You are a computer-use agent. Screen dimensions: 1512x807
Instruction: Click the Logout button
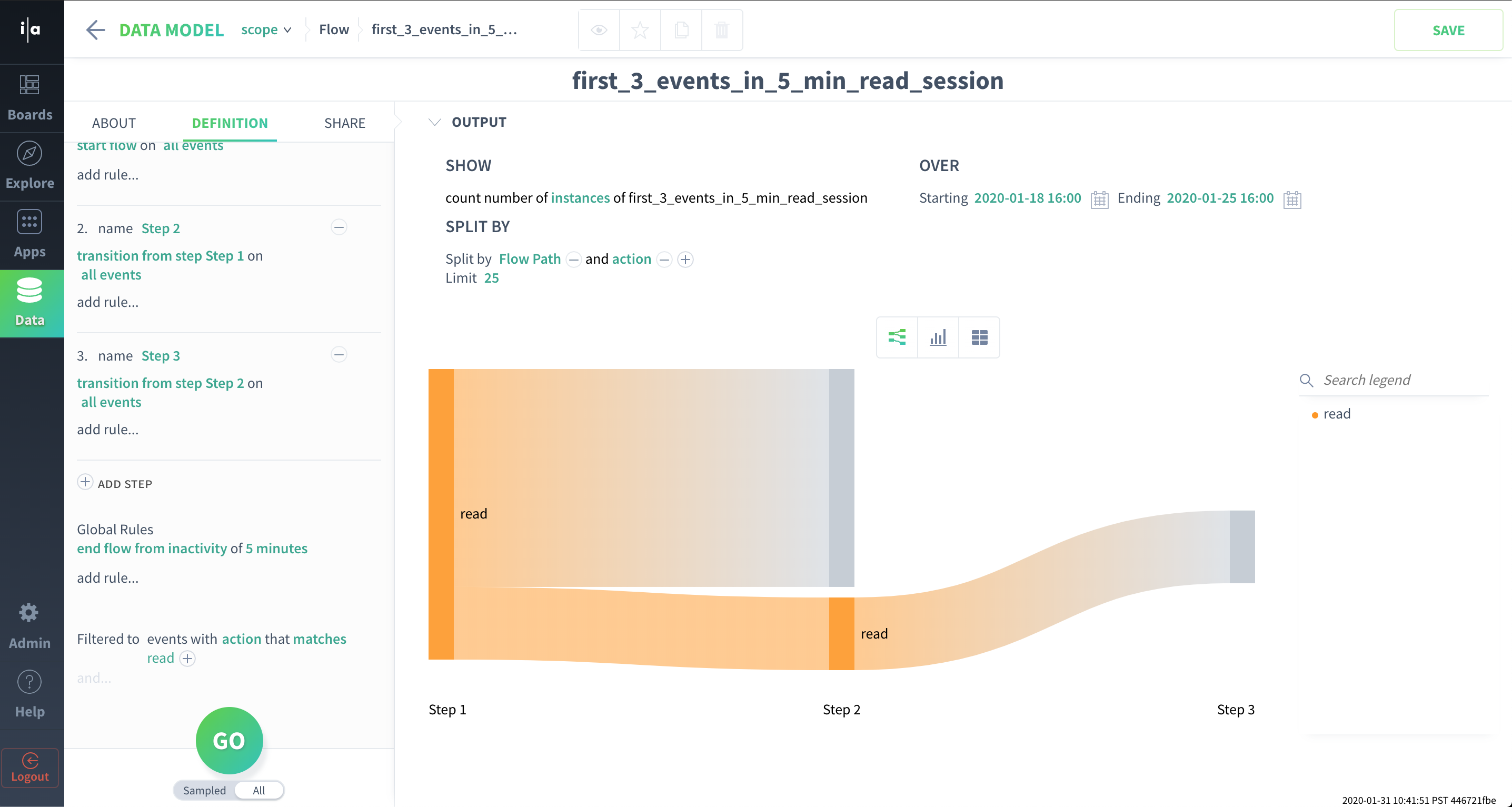[x=30, y=768]
